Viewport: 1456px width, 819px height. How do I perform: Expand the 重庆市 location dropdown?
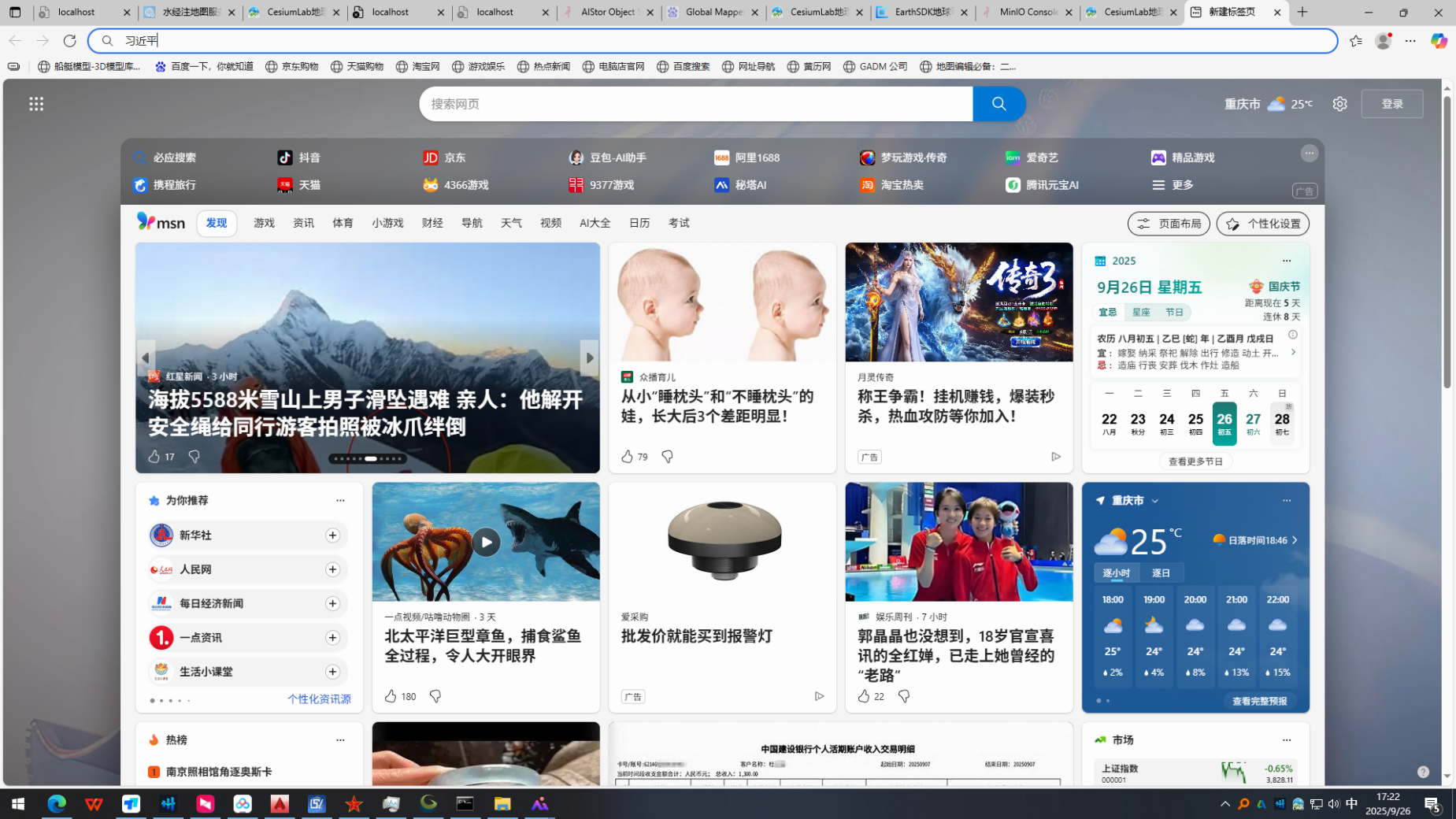click(x=1155, y=501)
